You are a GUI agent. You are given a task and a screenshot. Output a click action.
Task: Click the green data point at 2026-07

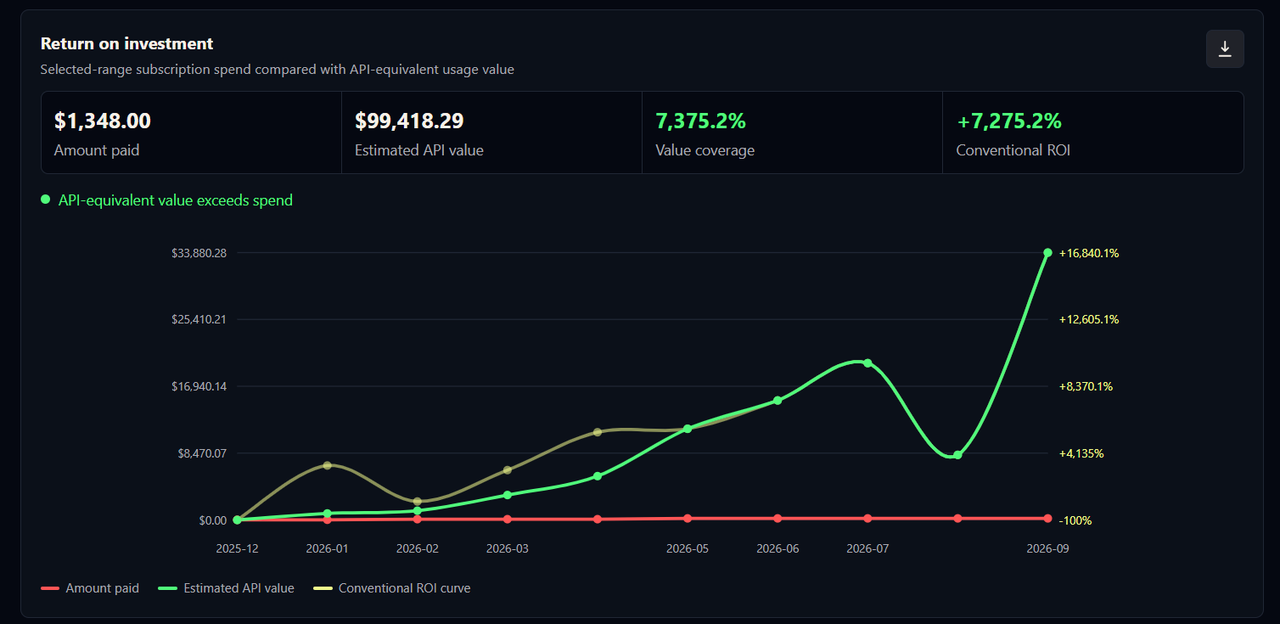(867, 363)
